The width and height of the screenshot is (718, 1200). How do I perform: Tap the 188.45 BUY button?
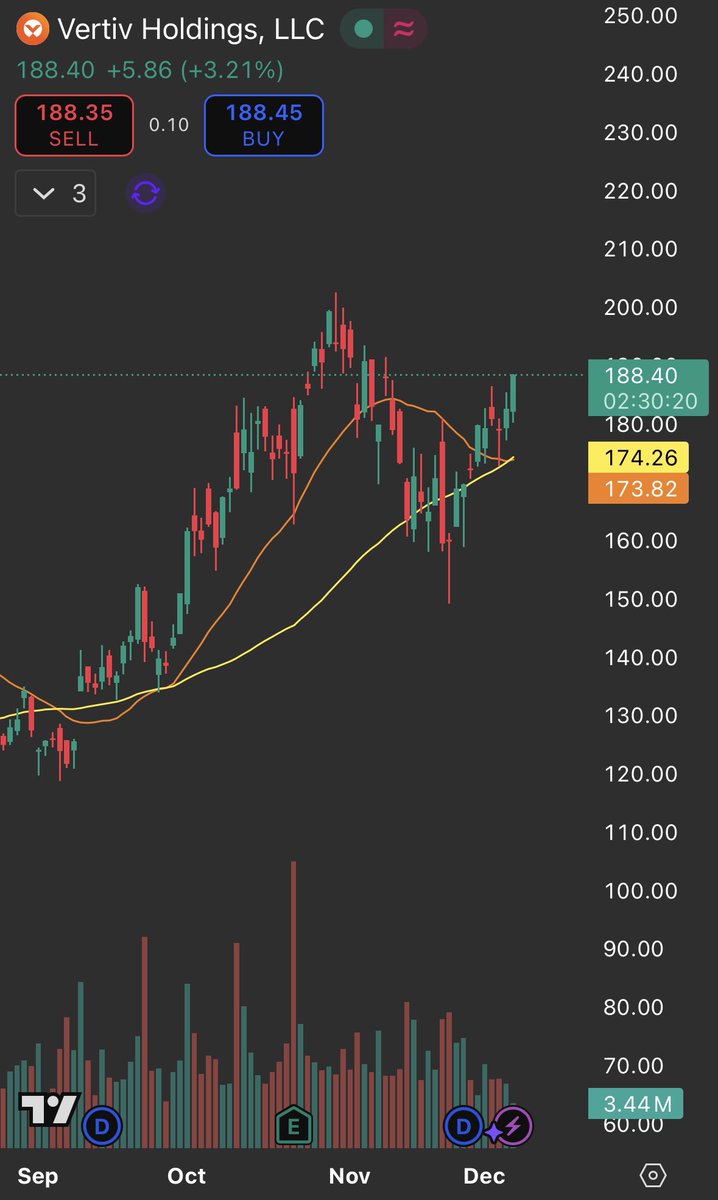click(264, 126)
